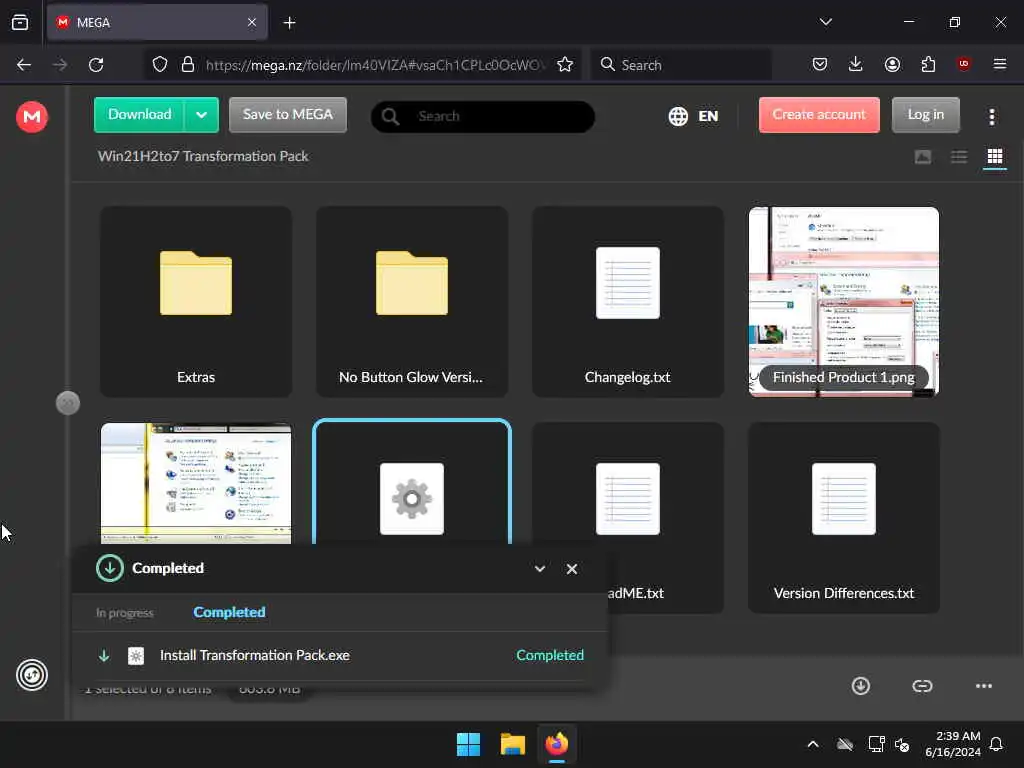Click the sidebar collapse handle circle
Screen dimensions: 1024x768
(68, 403)
